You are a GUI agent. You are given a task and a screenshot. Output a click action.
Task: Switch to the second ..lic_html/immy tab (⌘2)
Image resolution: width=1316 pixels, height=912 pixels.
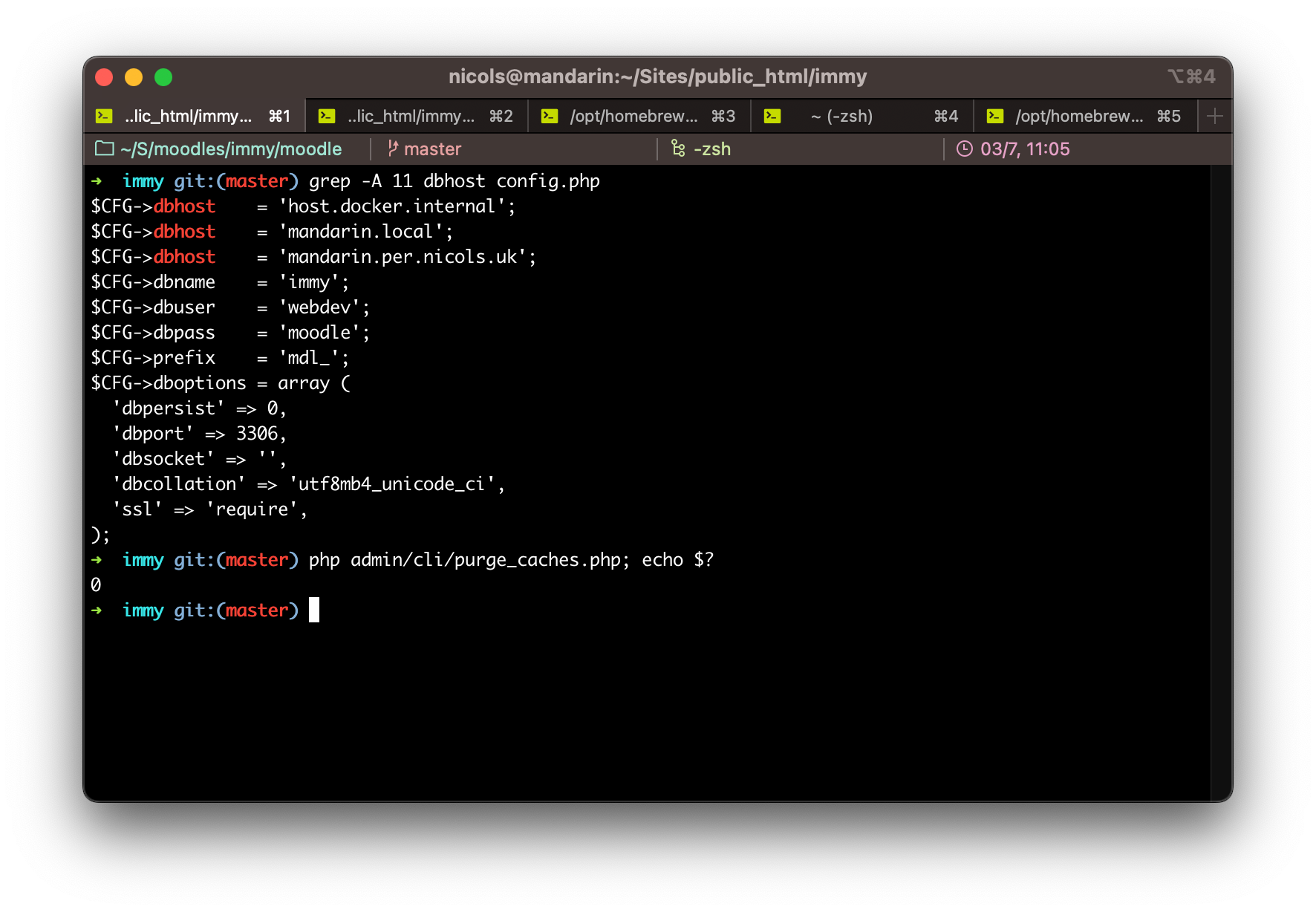click(417, 116)
